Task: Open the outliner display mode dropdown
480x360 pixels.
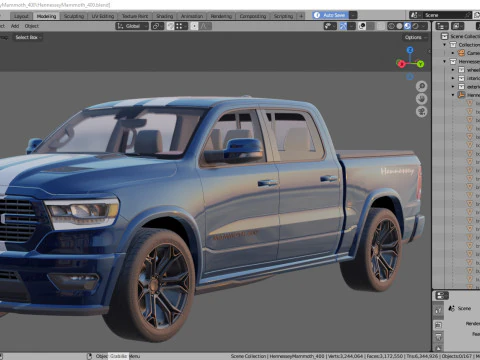Action: [x=457, y=26]
